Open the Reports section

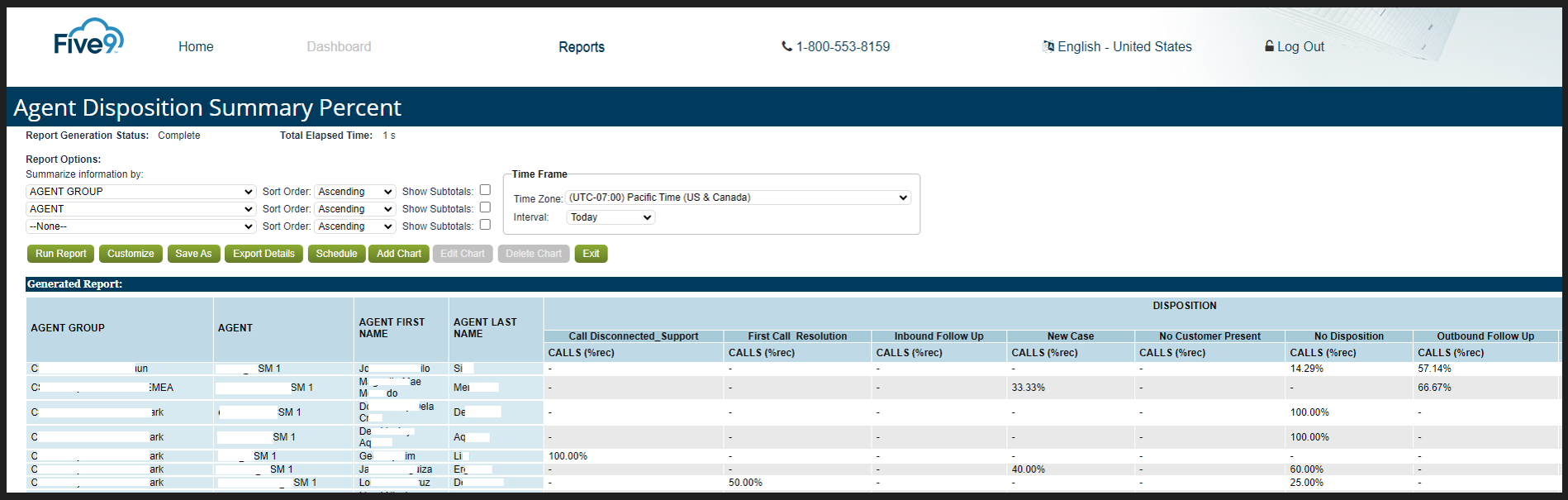582,47
